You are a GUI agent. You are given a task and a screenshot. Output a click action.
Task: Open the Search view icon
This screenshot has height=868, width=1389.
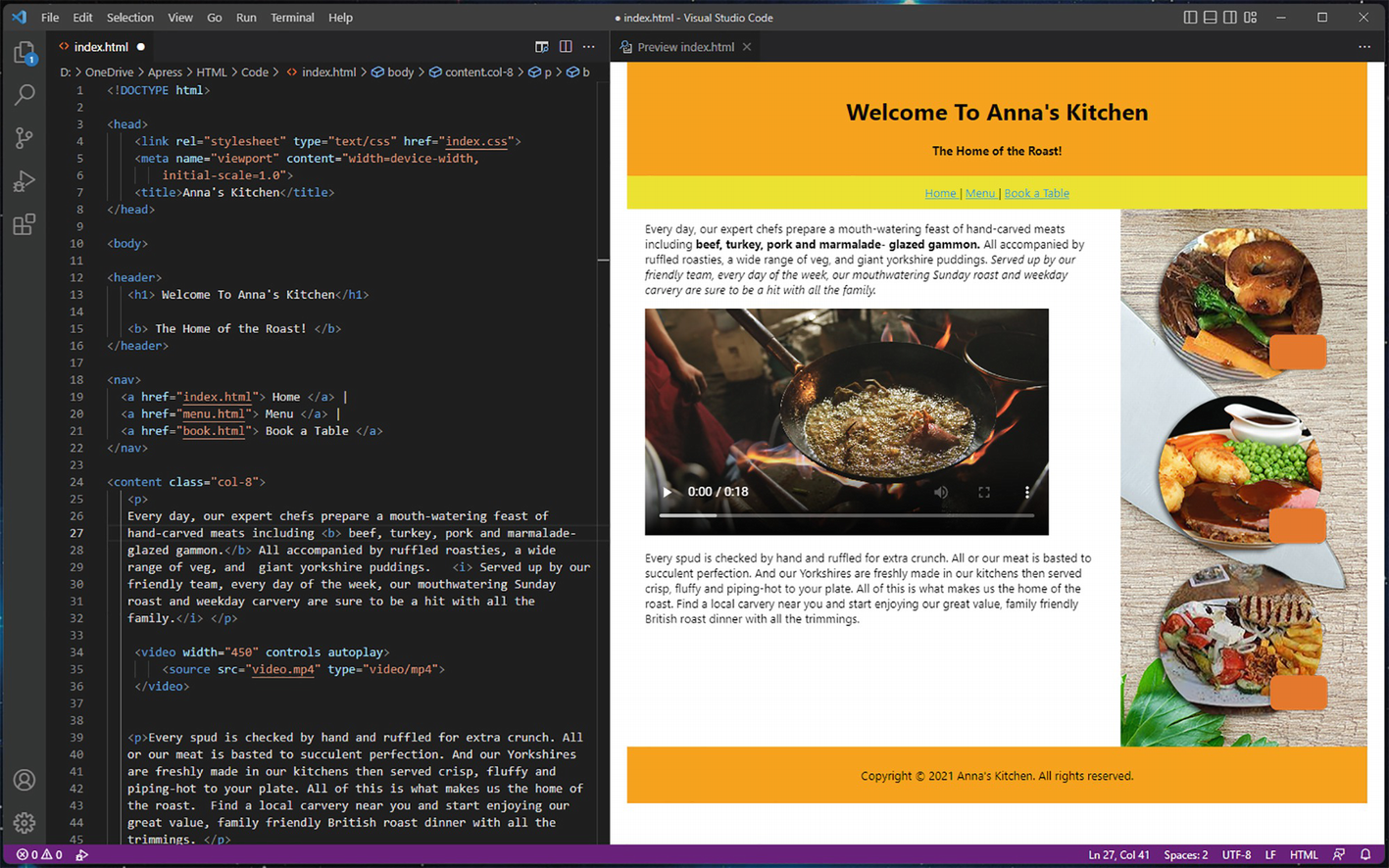[x=25, y=95]
